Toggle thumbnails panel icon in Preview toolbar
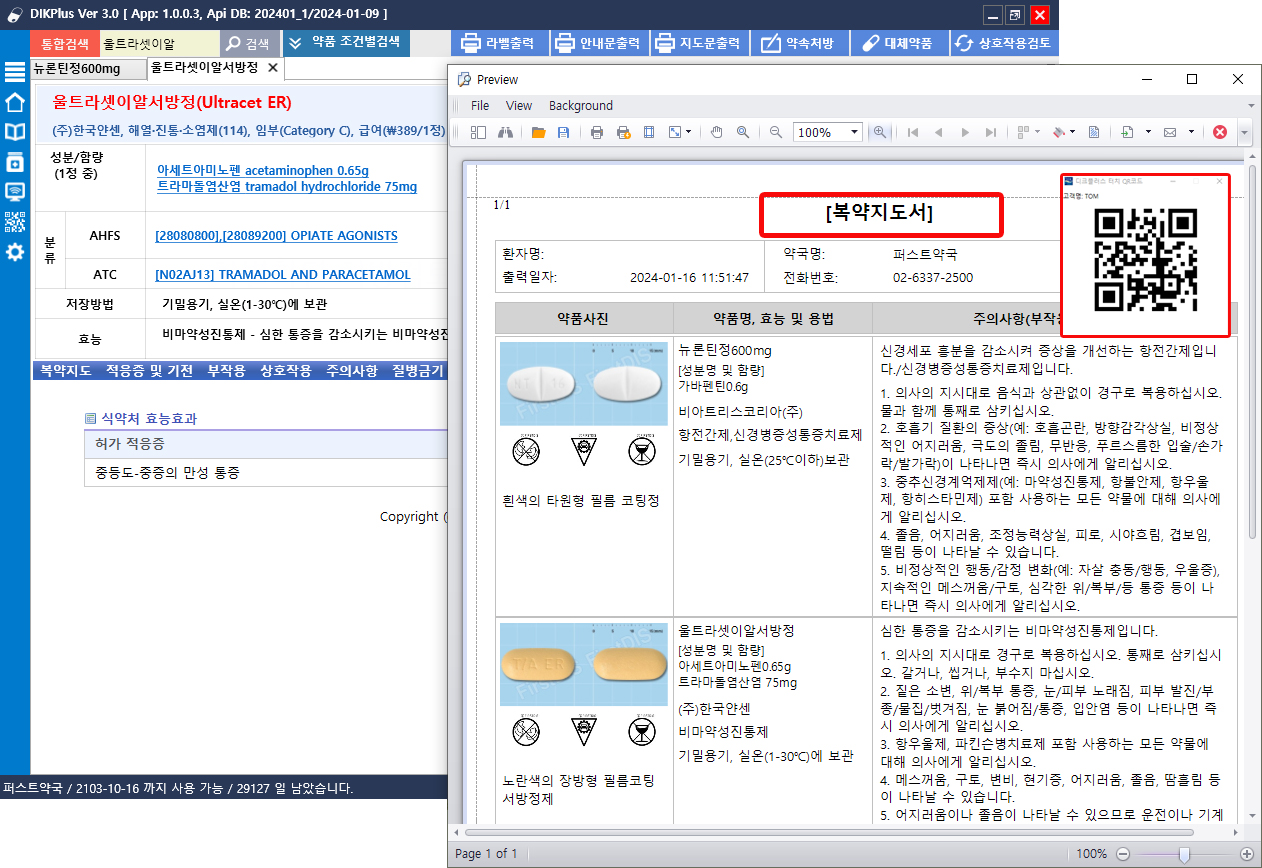Image resolution: width=1262 pixels, height=868 pixels. click(x=478, y=132)
